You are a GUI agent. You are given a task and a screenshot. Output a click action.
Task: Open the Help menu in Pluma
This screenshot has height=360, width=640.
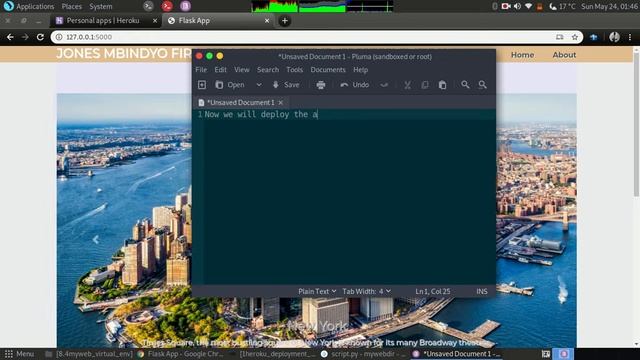point(360,70)
